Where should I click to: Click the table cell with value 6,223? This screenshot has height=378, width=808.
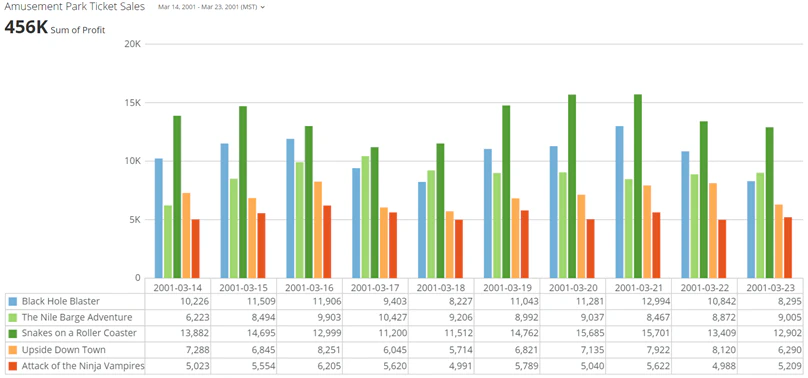click(x=178, y=317)
